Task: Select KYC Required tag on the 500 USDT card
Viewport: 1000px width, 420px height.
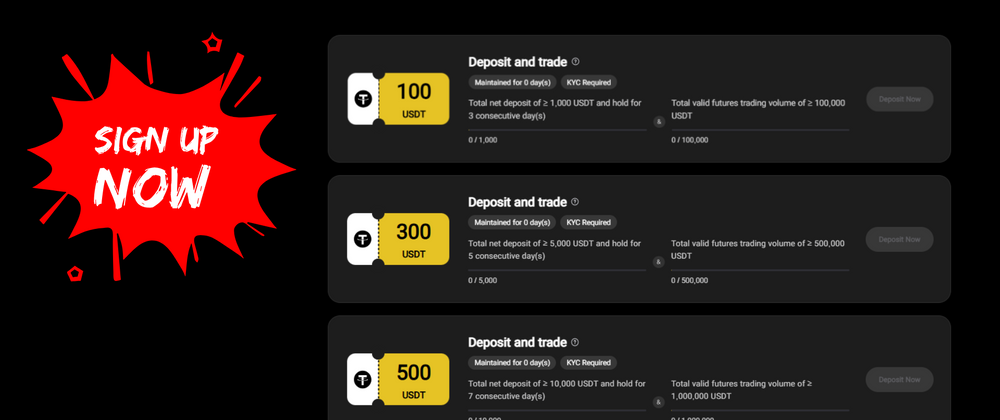Action: click(588, 362)
